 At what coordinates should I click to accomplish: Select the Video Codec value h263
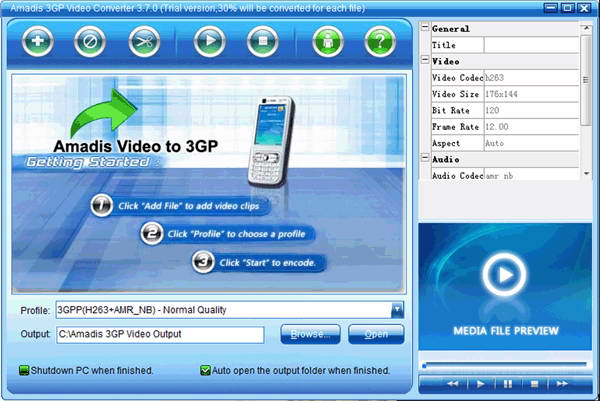point(531,78)
